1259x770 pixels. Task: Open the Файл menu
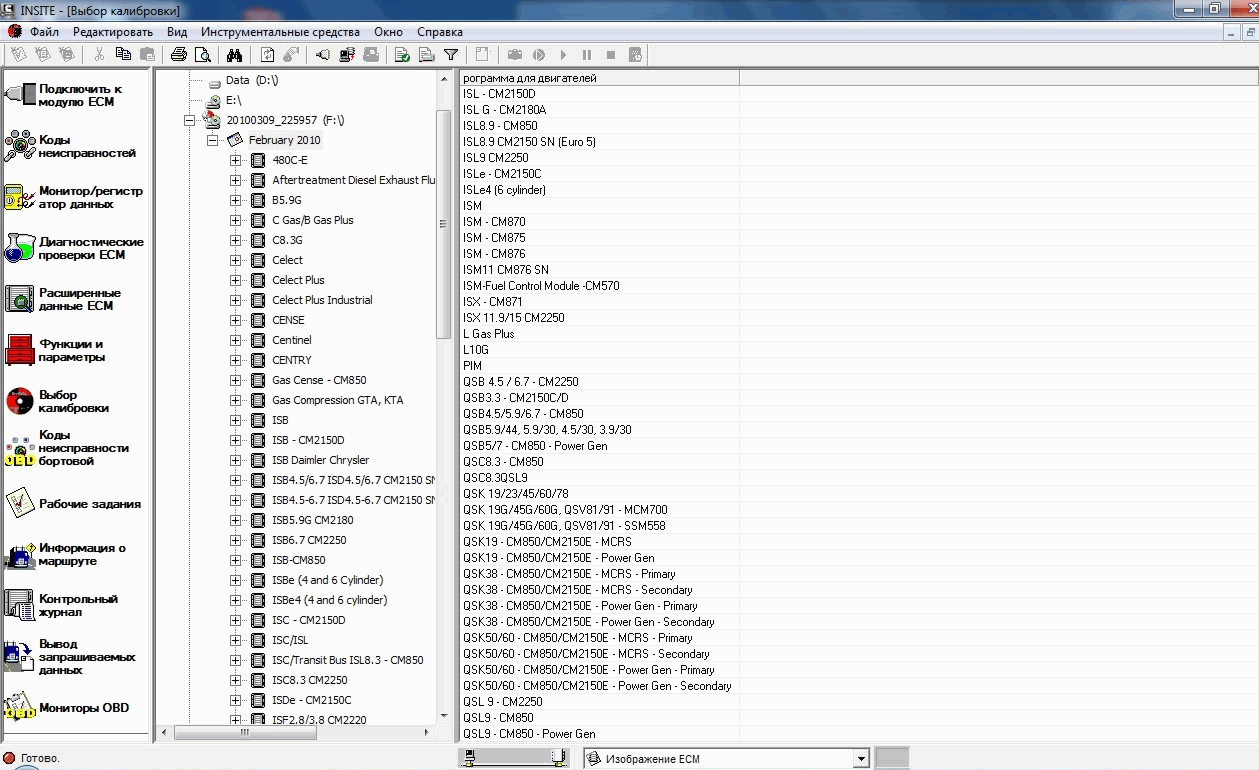(45, 32)
